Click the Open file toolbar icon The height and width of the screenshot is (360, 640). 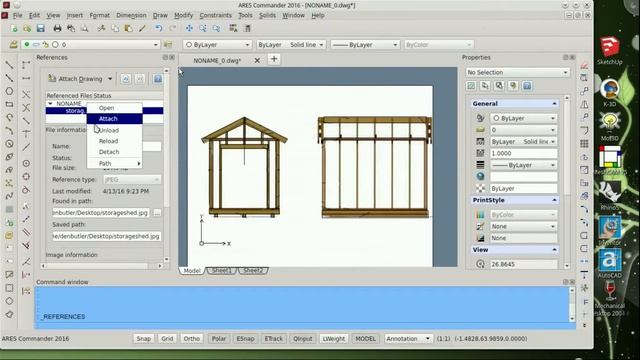(27, 29)
